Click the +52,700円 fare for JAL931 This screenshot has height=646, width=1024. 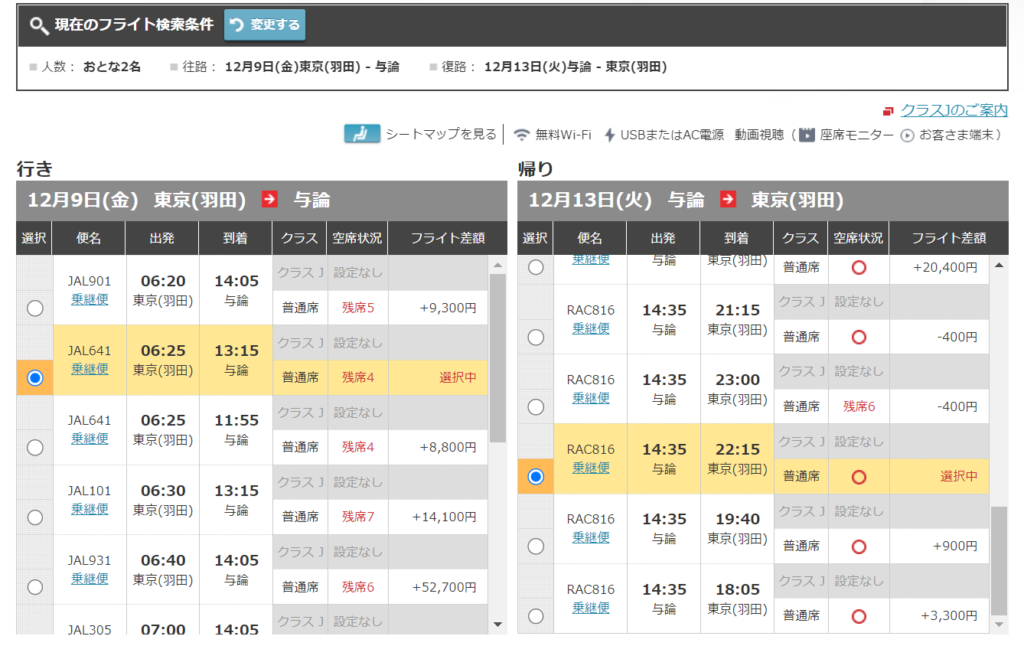point(444,587)
